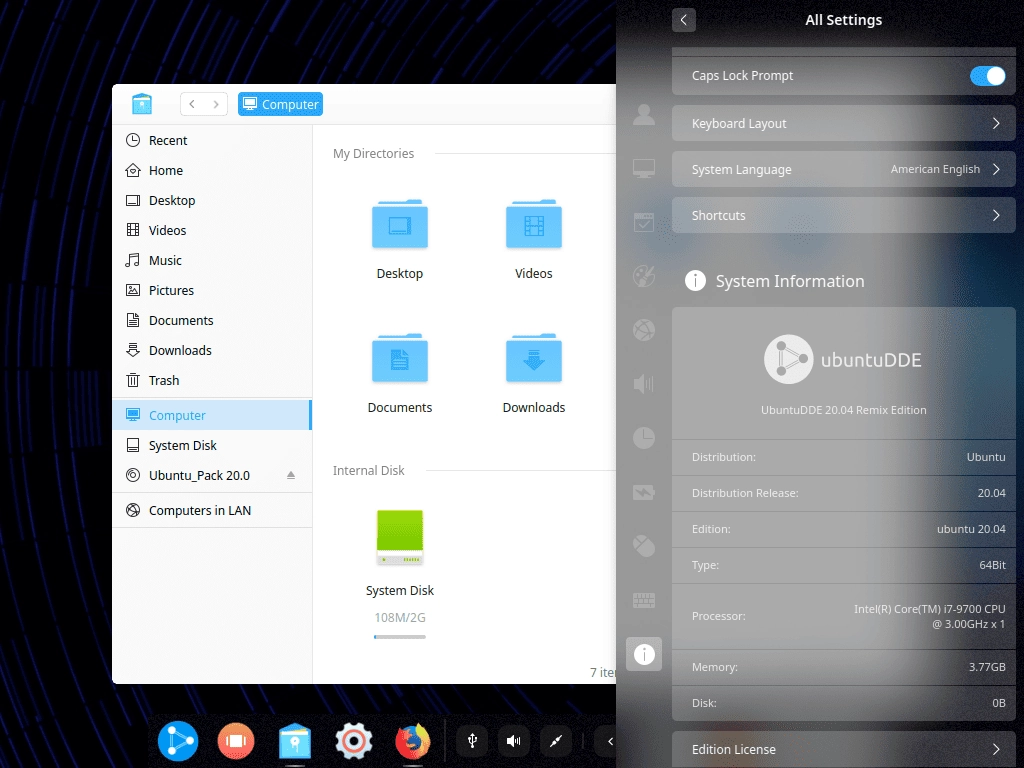Expand Keyboard Layout settings row
Screen dimensions: 1024x768
843,123
